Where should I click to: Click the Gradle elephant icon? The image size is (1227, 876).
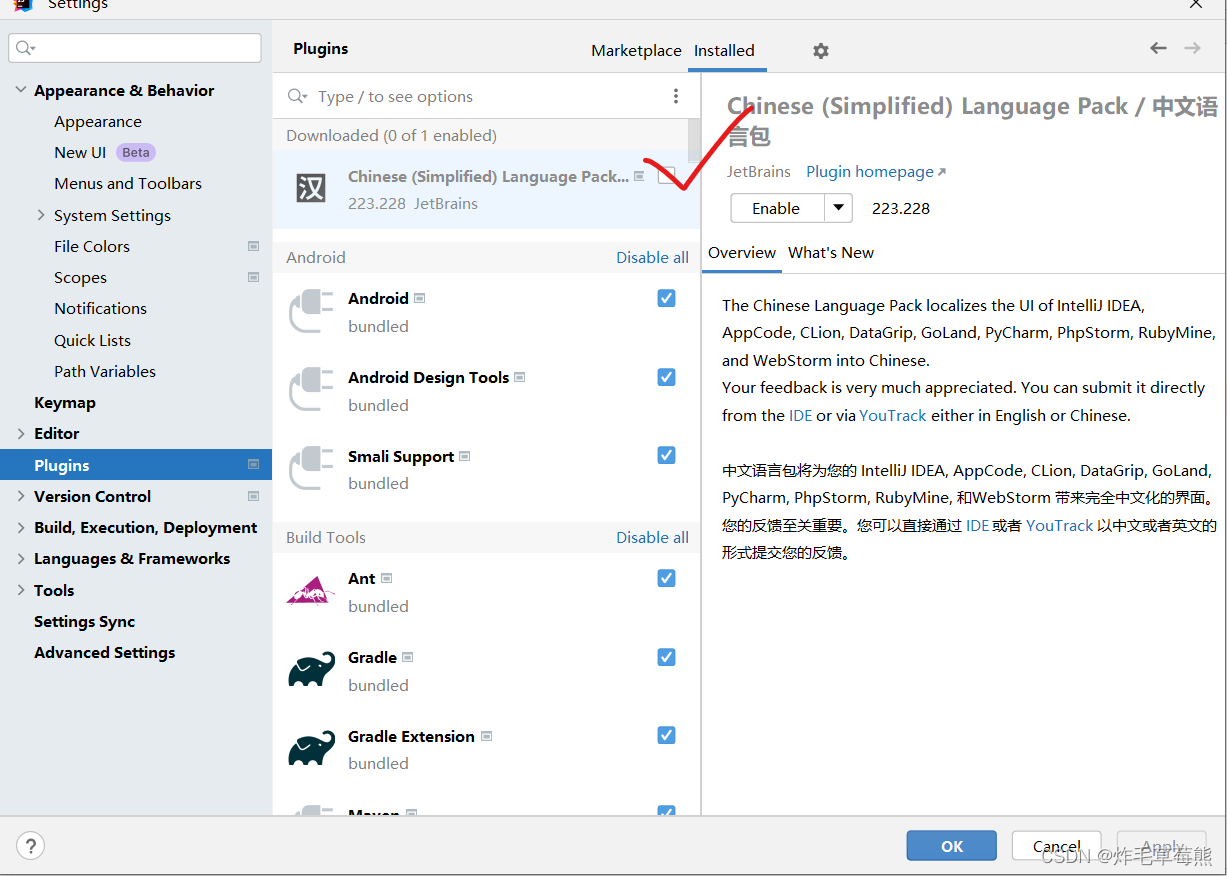311,670
